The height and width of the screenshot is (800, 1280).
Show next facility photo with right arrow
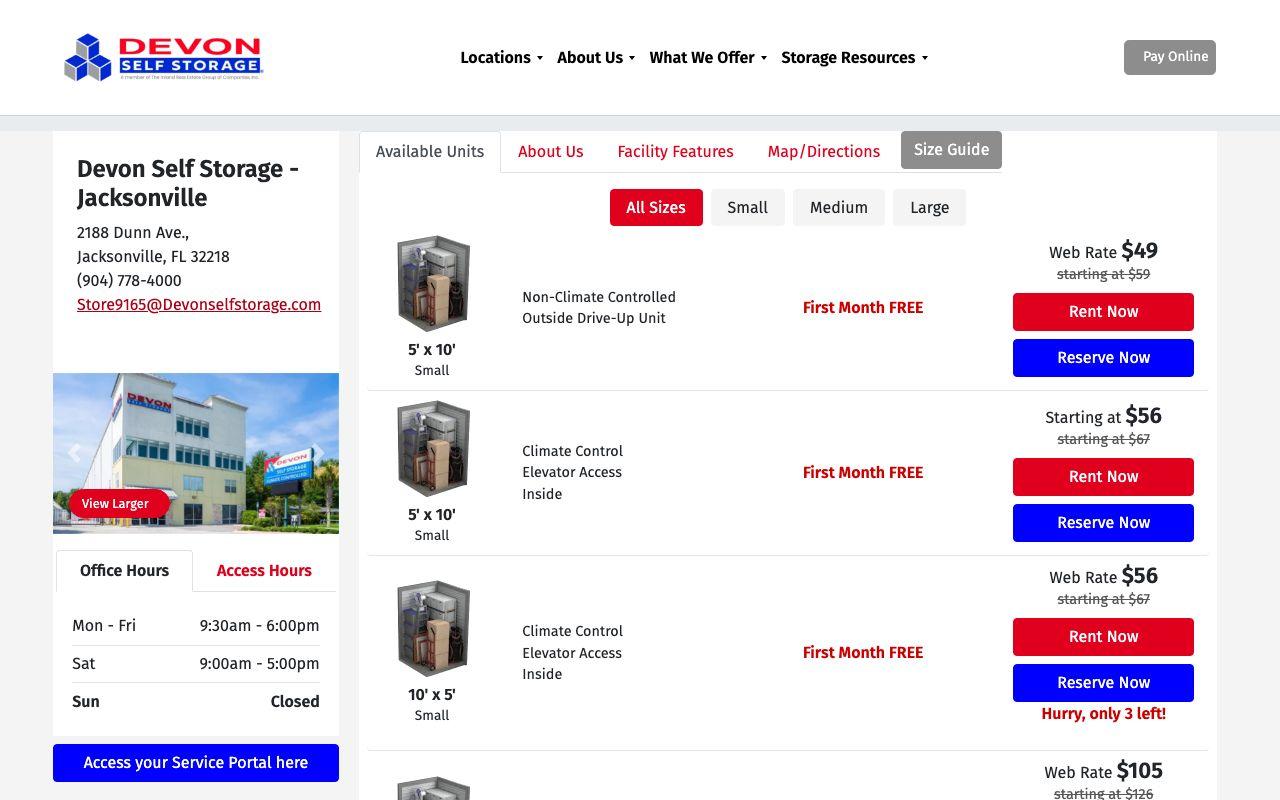pyautogui.click(x=318, y=453)
